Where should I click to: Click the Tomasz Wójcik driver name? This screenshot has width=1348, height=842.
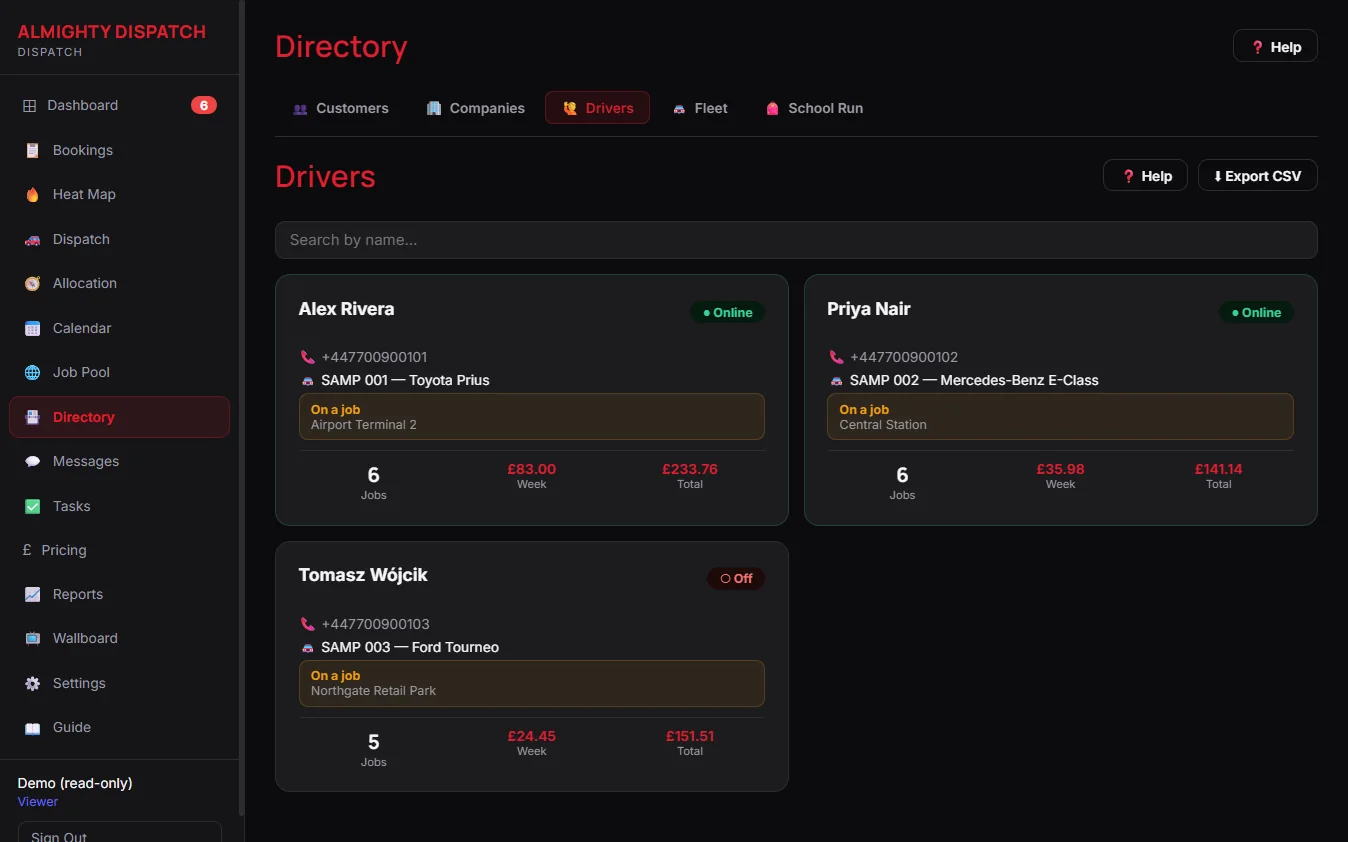(x=363, y=575)
